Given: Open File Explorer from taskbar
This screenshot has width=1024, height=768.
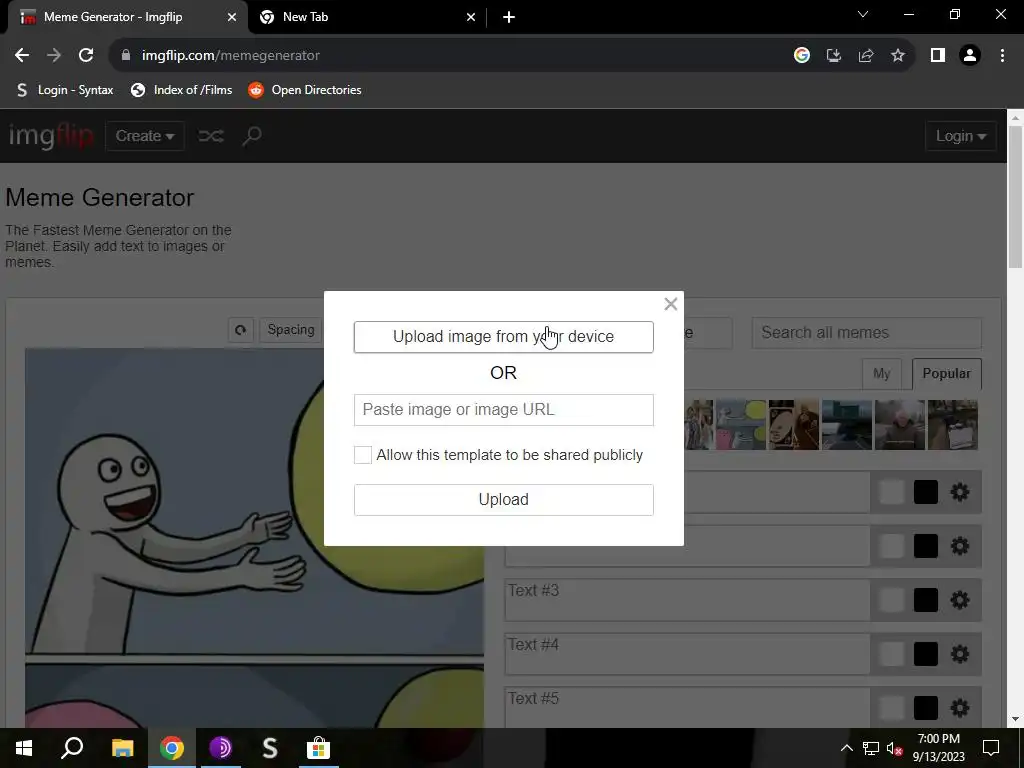Looking at the screenshot, I should (x=122, y=748).
